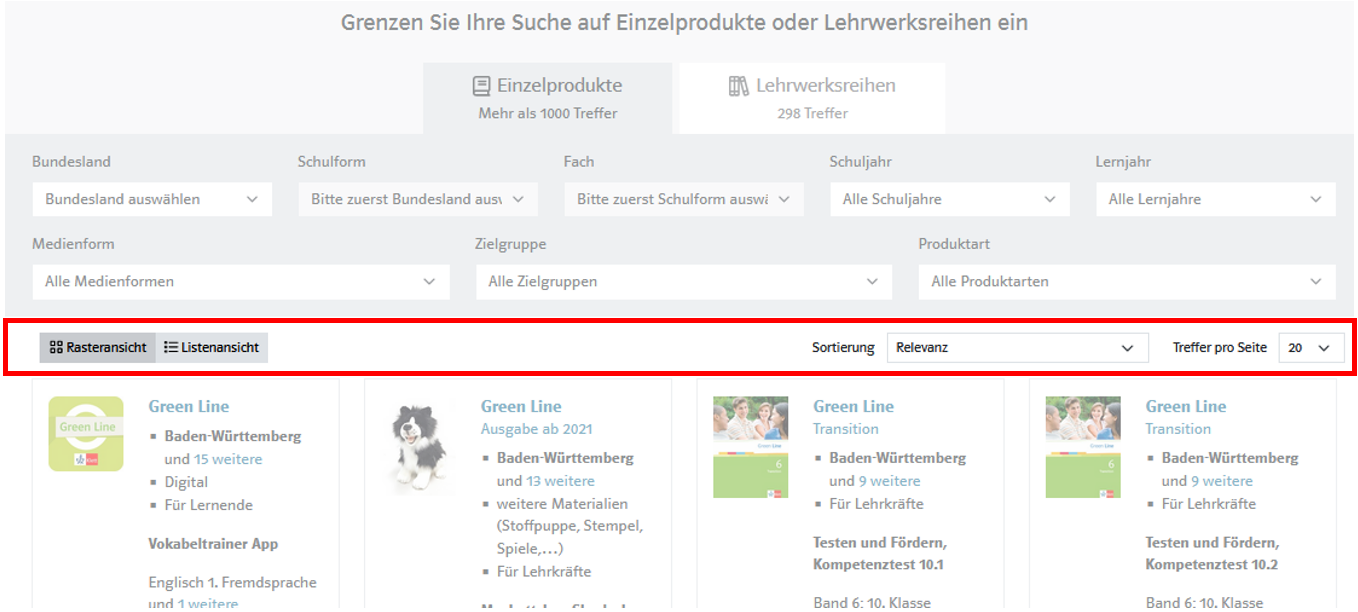
Task: Click the Schulform dropdown field
Action: click(x=418, y=199)
